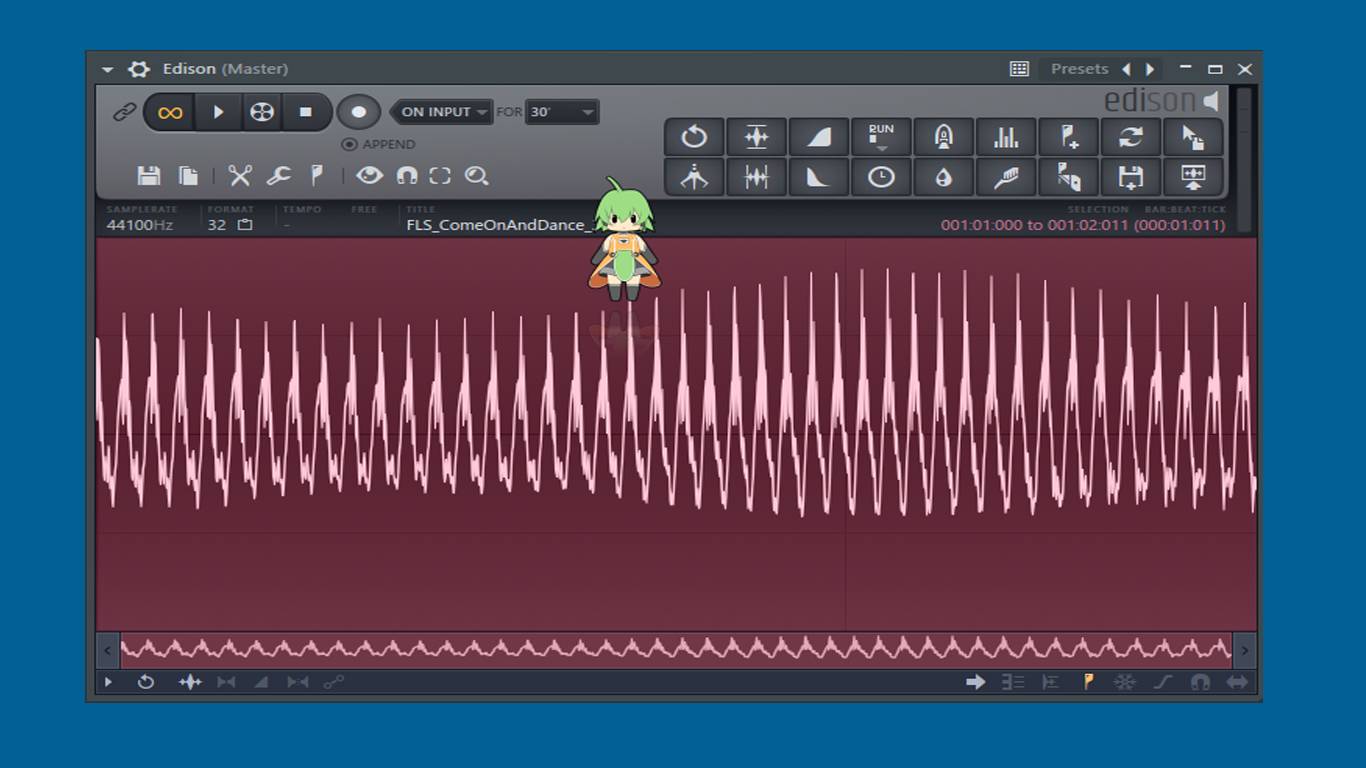Open the 30' record duration dropdown
The image size is (1366, 768).
[562, 112]
